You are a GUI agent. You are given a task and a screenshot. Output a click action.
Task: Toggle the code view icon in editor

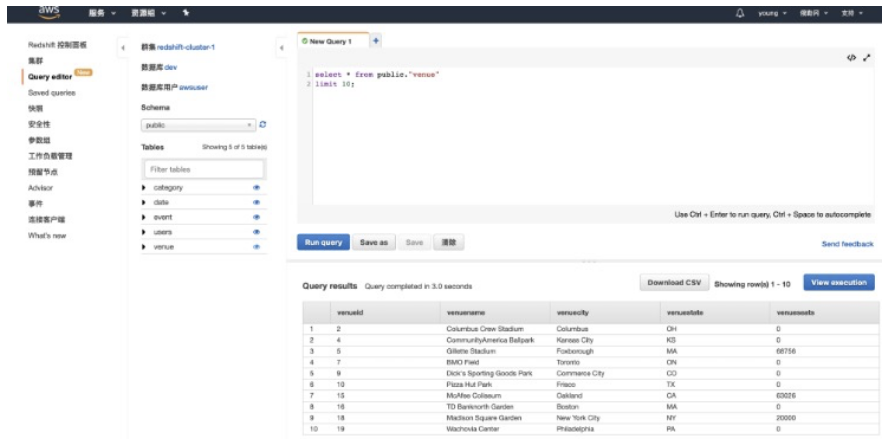(851, 58)
